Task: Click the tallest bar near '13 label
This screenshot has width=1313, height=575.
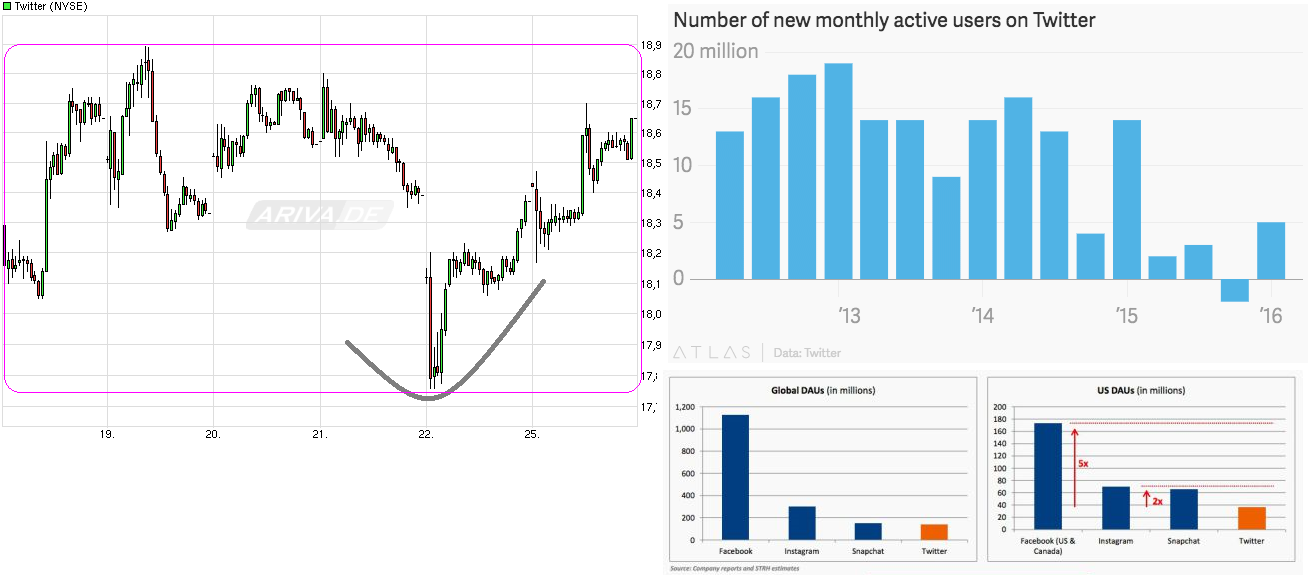Action: [838, 171]
